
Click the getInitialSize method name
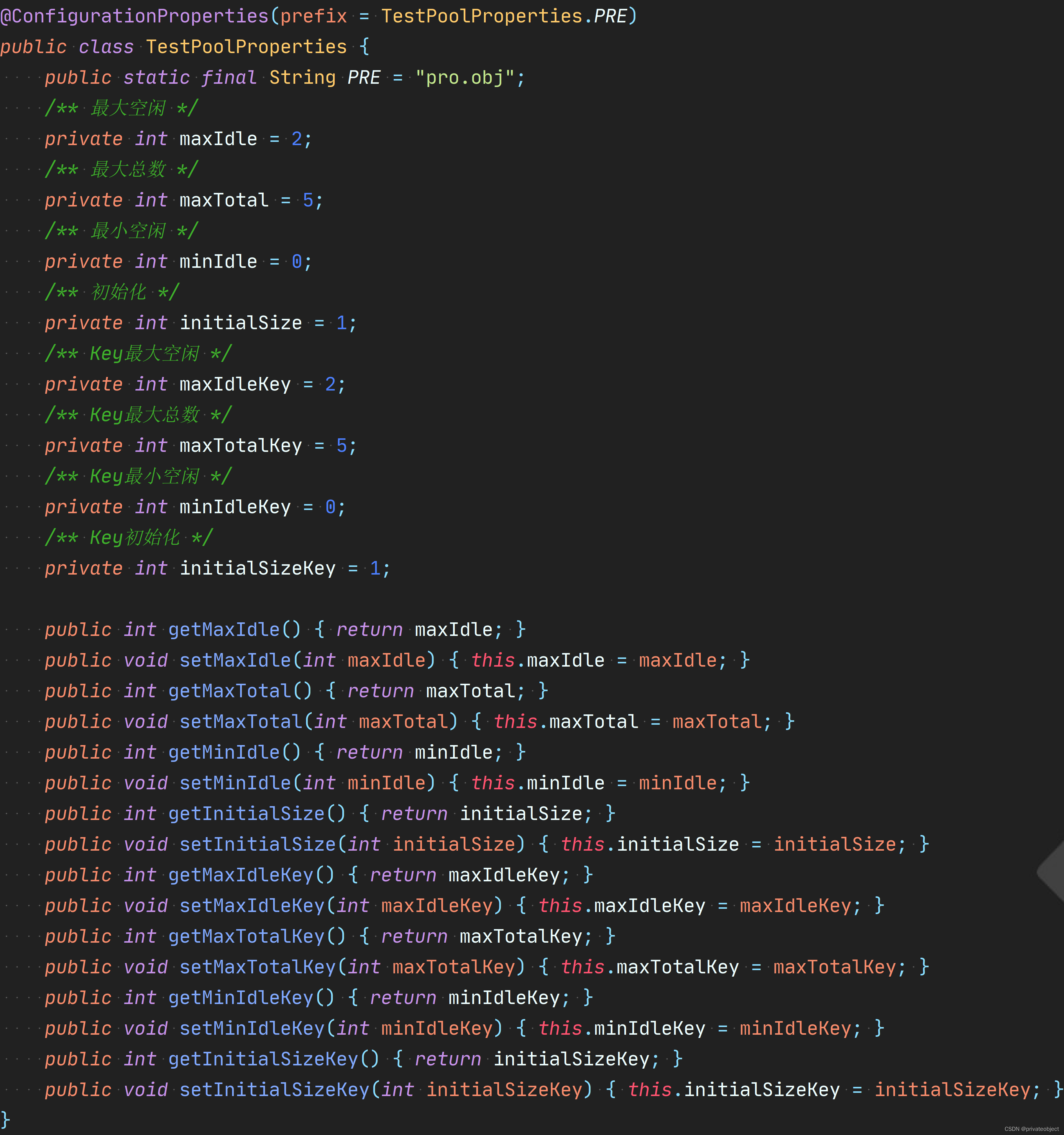pyautogui.click(x=246, y=813)
